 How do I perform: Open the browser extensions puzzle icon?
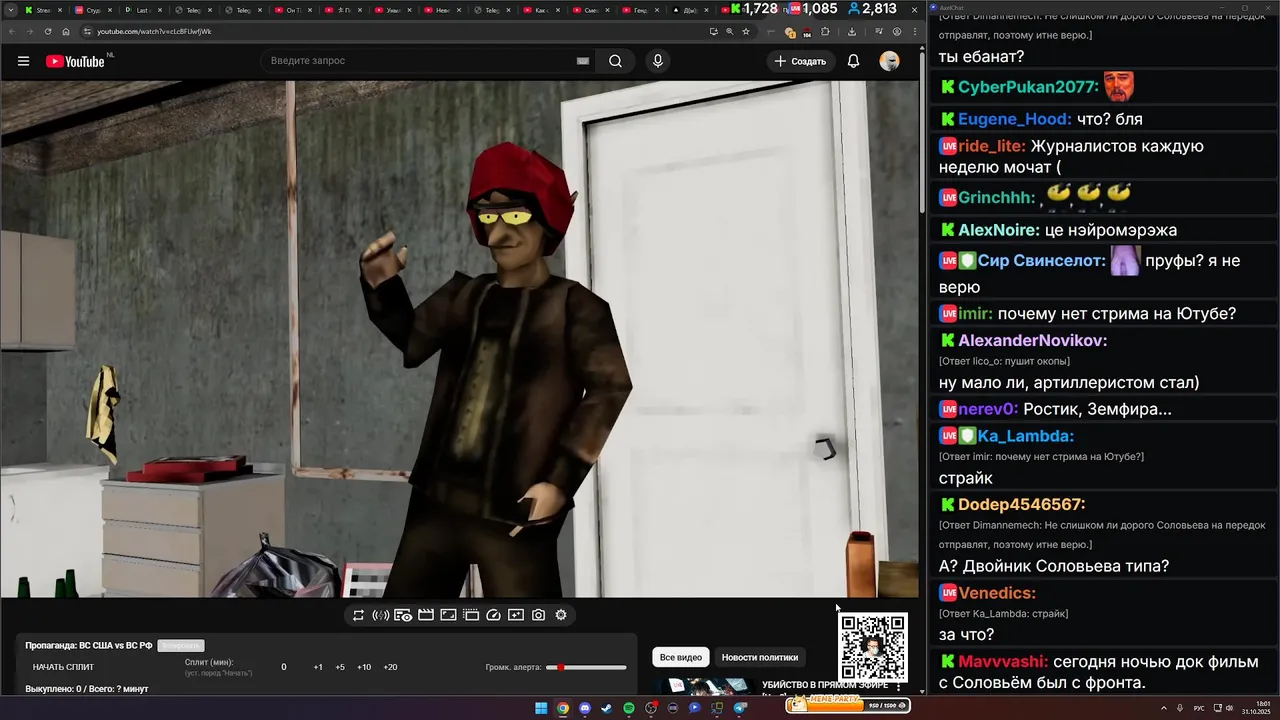tap(825, 31)
